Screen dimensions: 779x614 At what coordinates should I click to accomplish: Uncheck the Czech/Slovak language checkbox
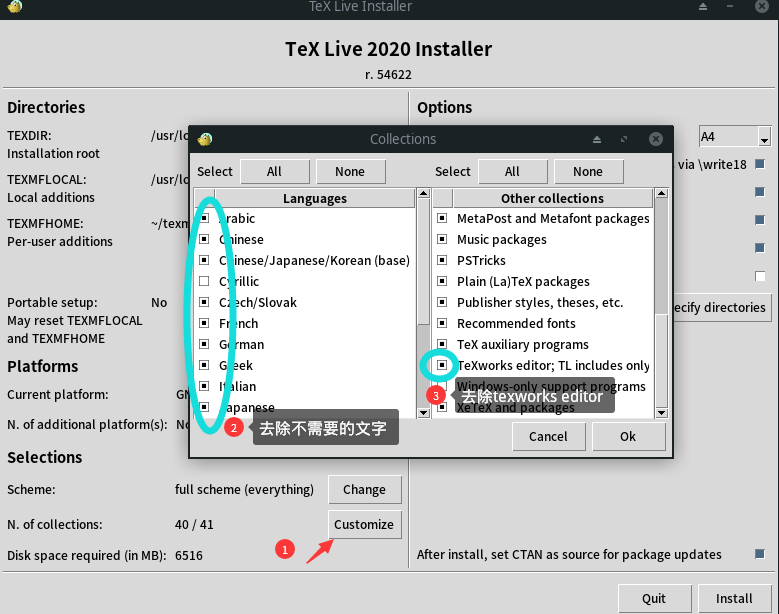point(204,302)
